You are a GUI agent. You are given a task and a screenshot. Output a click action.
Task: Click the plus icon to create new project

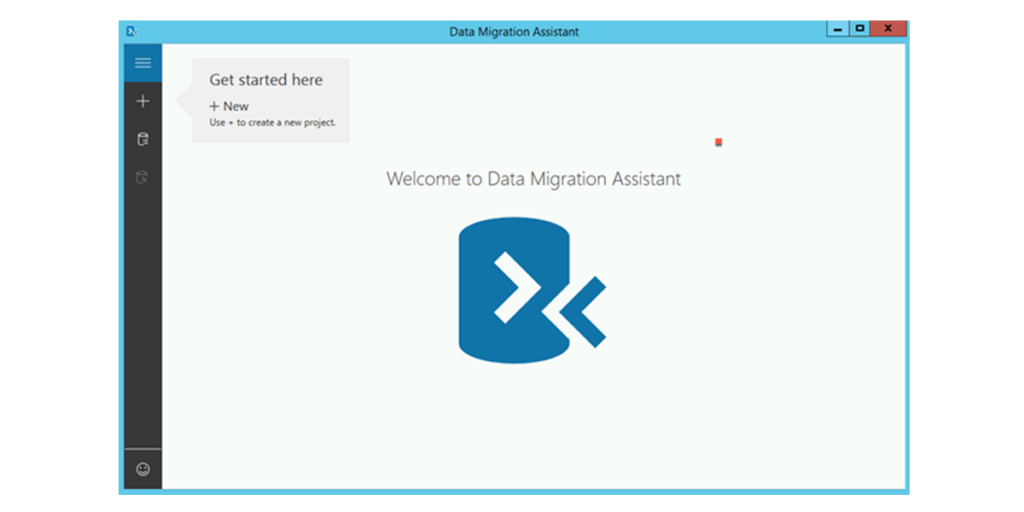click(143, 101)
